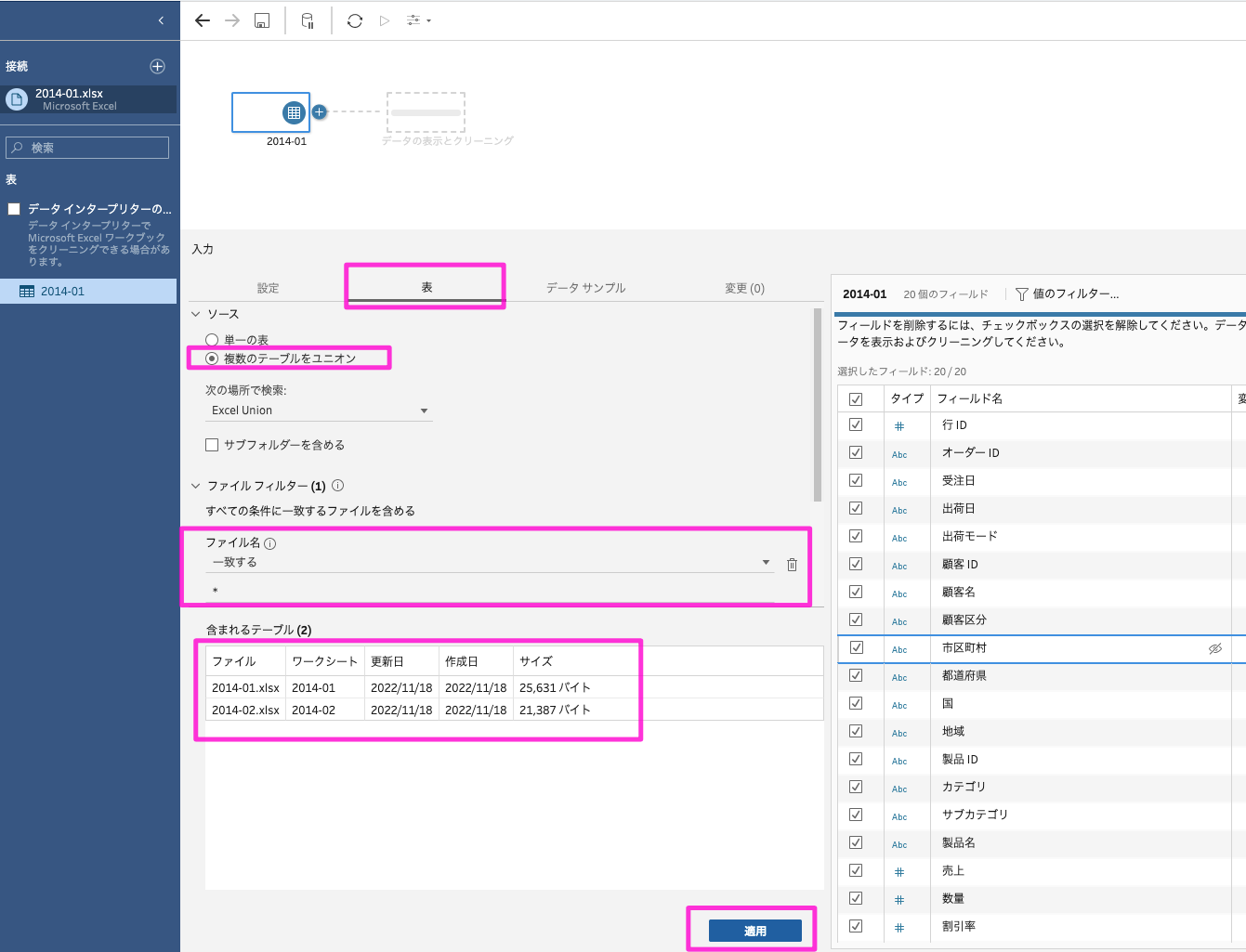Add a new connection with the plus icon

[156, 65]
